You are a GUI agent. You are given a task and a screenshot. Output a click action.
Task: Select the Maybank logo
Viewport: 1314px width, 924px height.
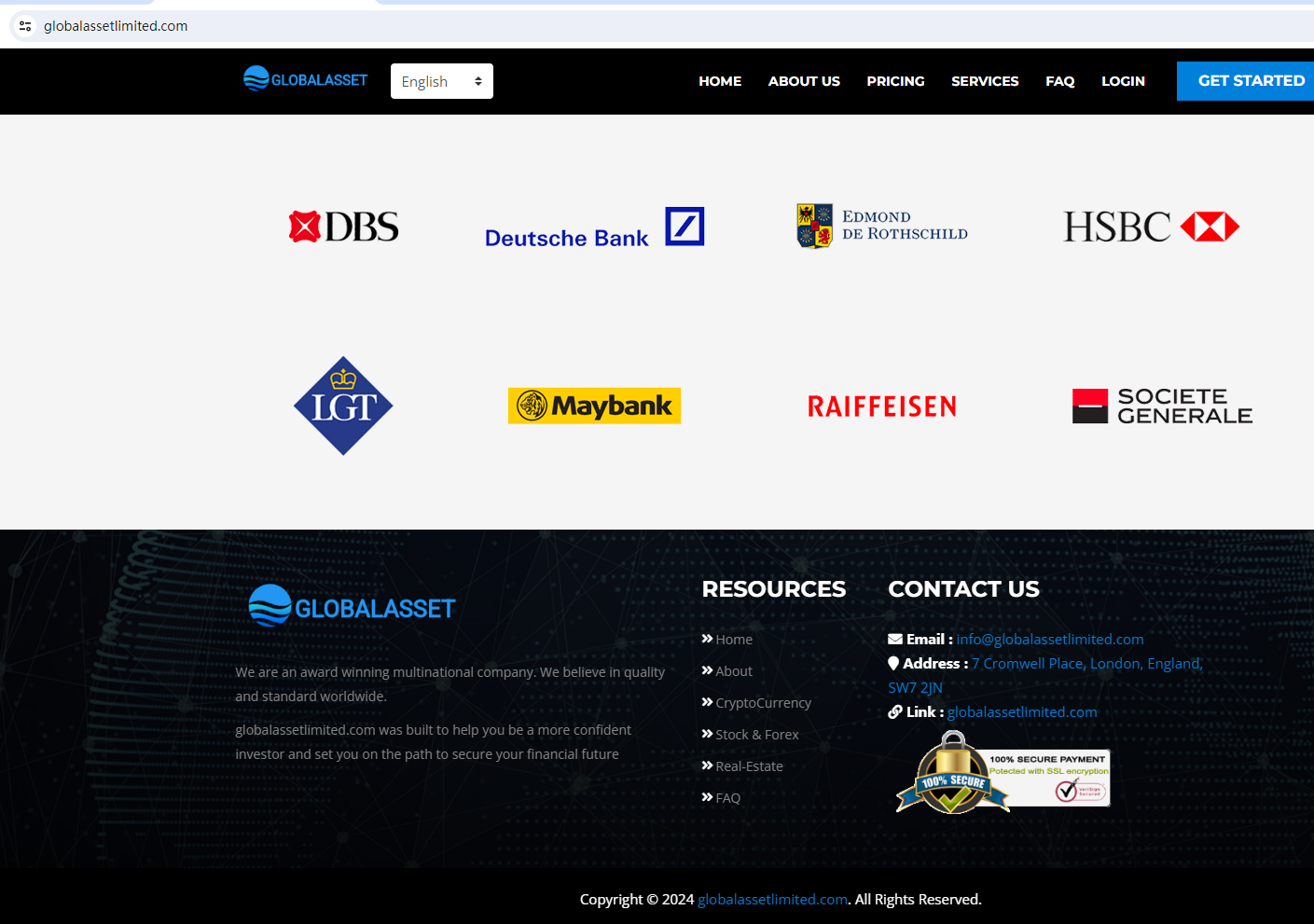(594, 406)
